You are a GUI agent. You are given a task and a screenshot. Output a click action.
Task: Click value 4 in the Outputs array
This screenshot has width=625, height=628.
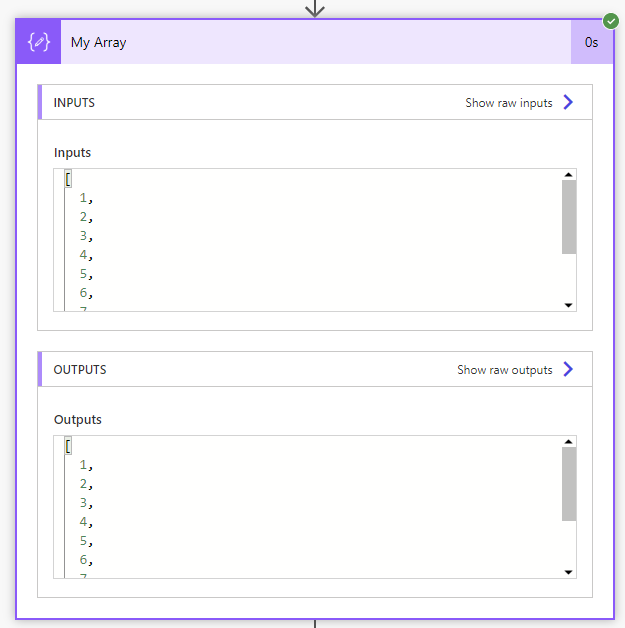click(x=83, y=522)
